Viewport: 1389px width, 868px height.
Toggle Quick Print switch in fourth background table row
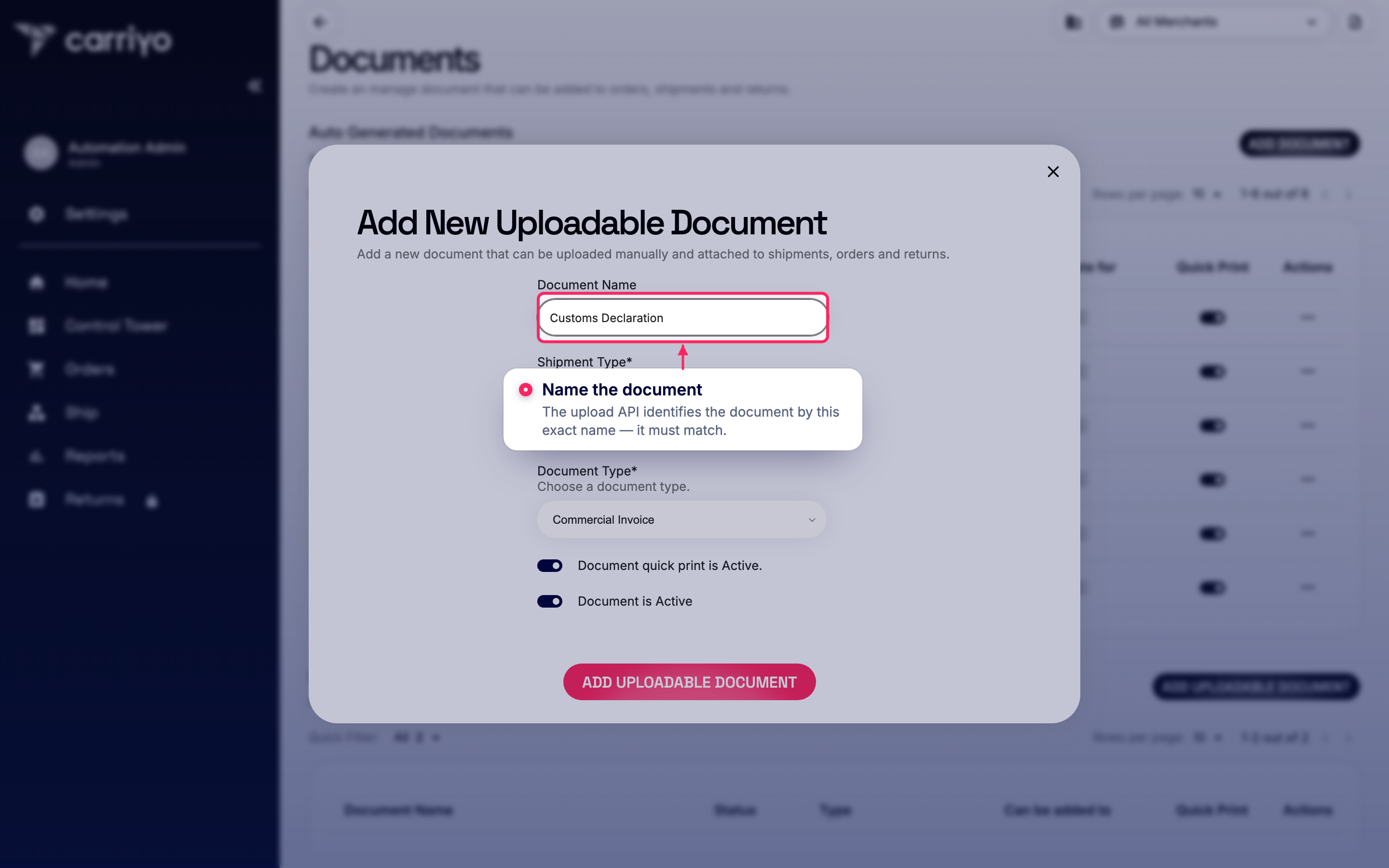coord(1212,479)
